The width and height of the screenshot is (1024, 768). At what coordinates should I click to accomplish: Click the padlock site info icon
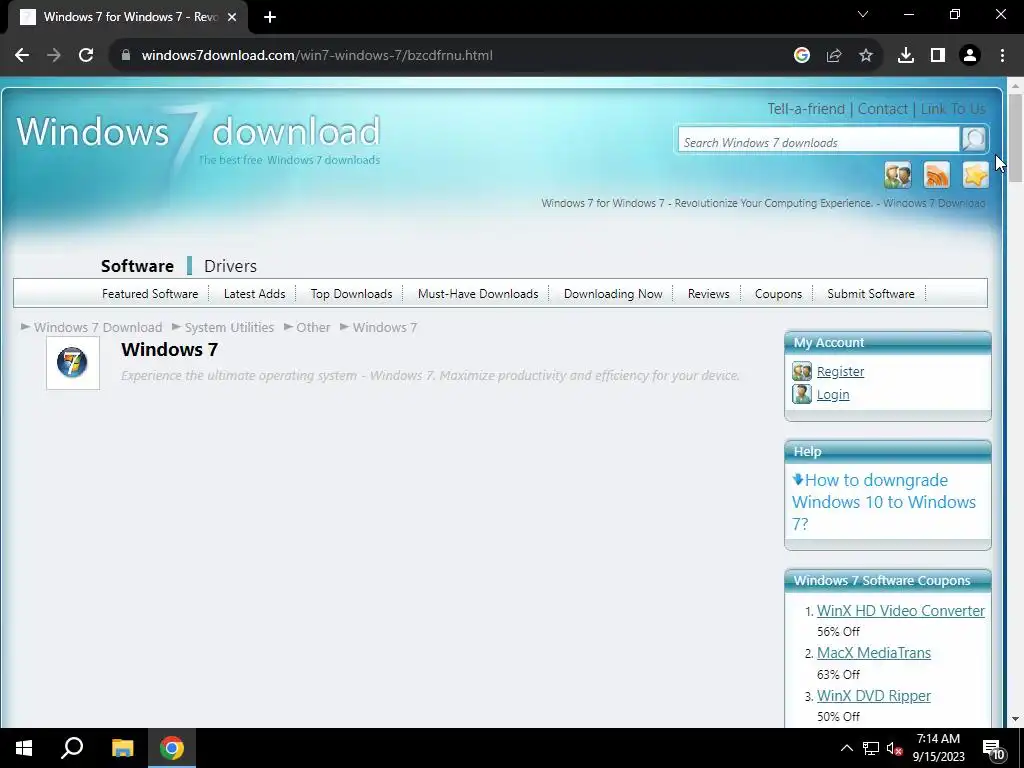point(125,56)
